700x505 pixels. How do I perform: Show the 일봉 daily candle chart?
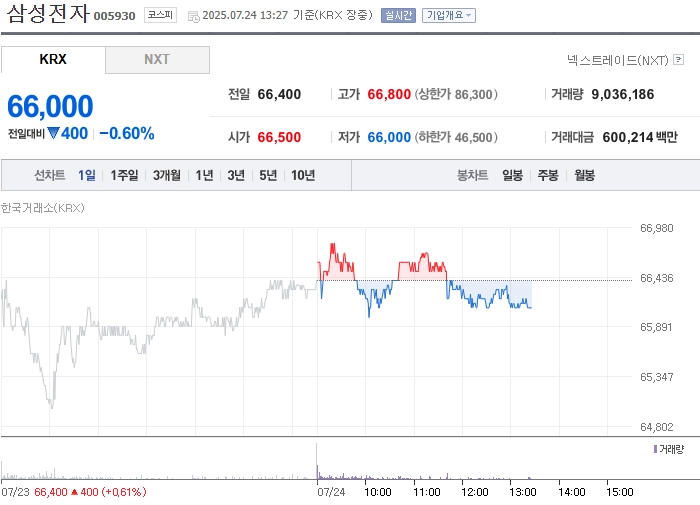point(512,175)
